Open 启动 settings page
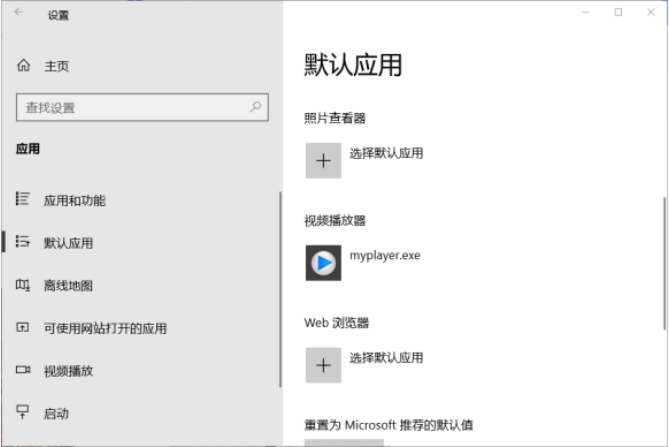The height and width of the screenshot is (447, 669). (141, 413)
